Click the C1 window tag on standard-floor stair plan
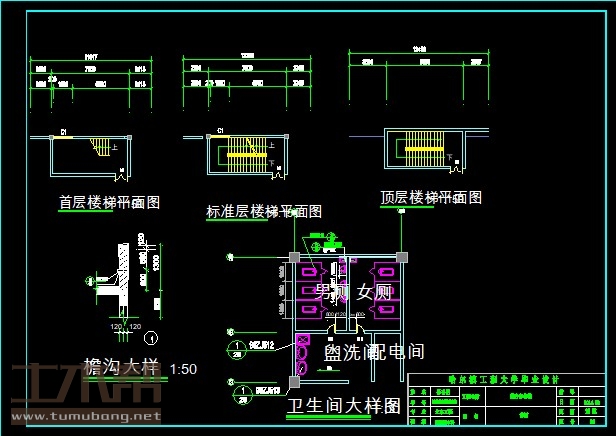Viewport: 616px width, 436px height. 220,130
